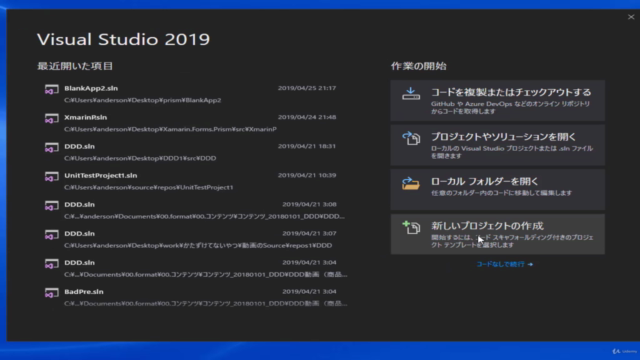Image resolution: width=640 pixels, height=360 pixels.
Task: Click the clone or checkout download icon
Action: tap(411, 93)
